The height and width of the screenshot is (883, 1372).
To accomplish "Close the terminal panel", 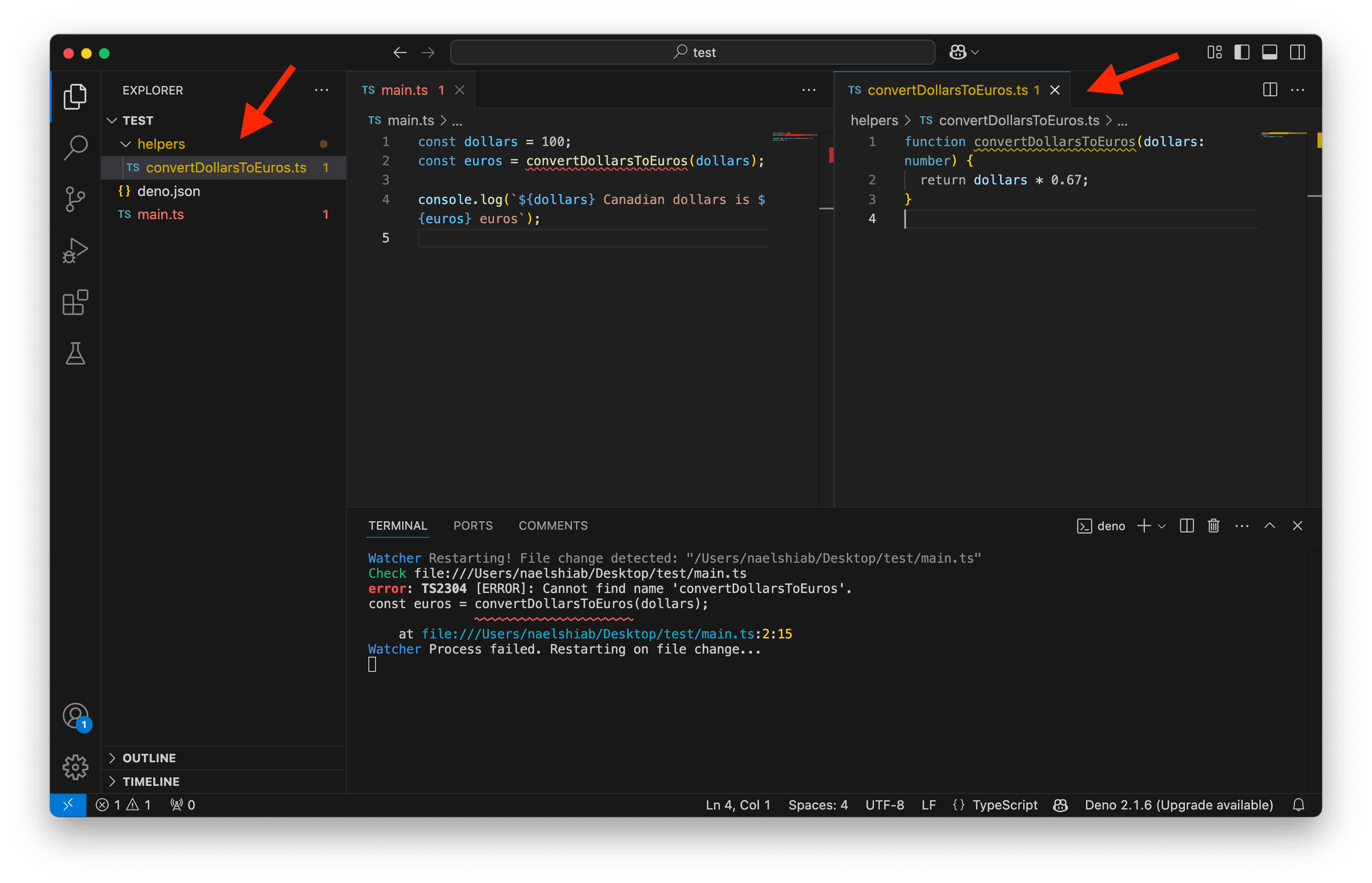I will tap(1297, 526).
